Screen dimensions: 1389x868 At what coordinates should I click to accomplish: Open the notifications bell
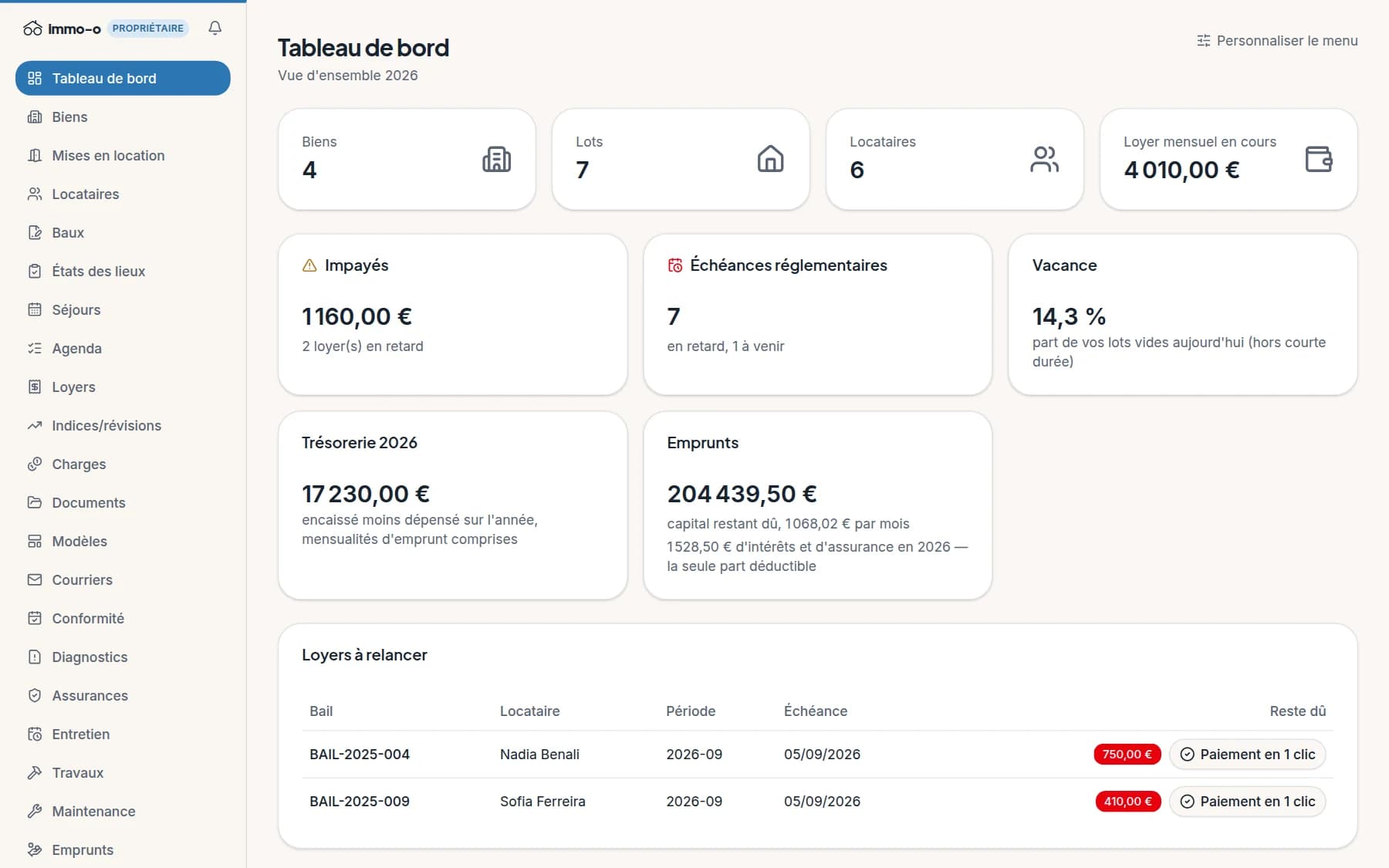point(215,29)
